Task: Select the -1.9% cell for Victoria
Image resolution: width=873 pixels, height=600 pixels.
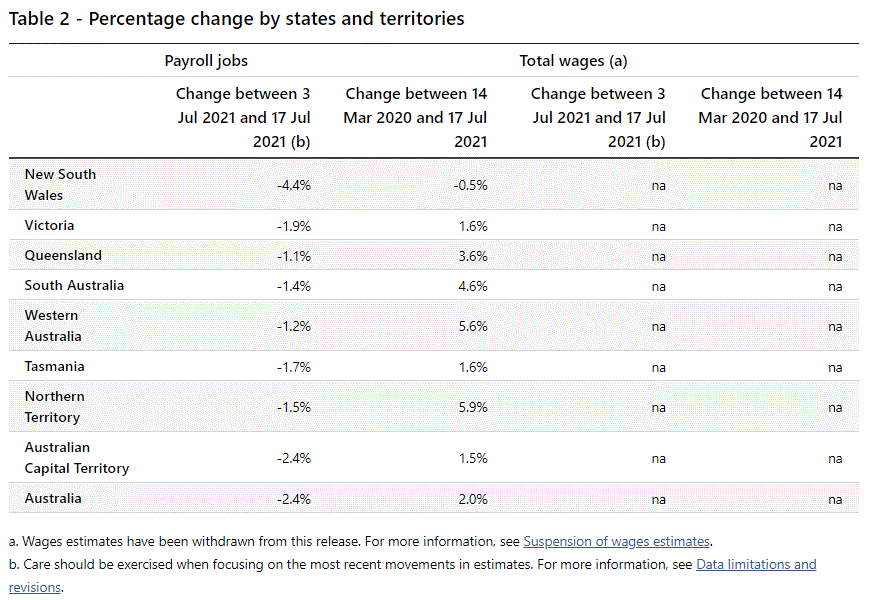Action: point(293,226)
